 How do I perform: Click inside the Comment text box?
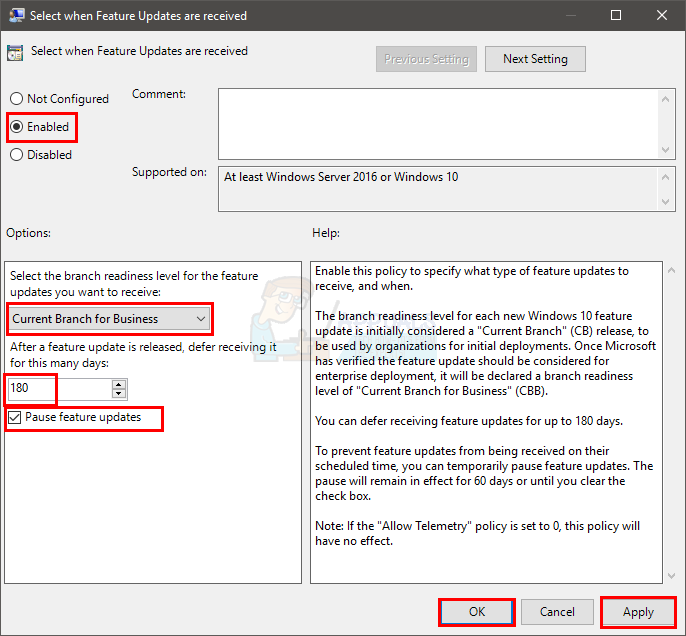[438, 124]
